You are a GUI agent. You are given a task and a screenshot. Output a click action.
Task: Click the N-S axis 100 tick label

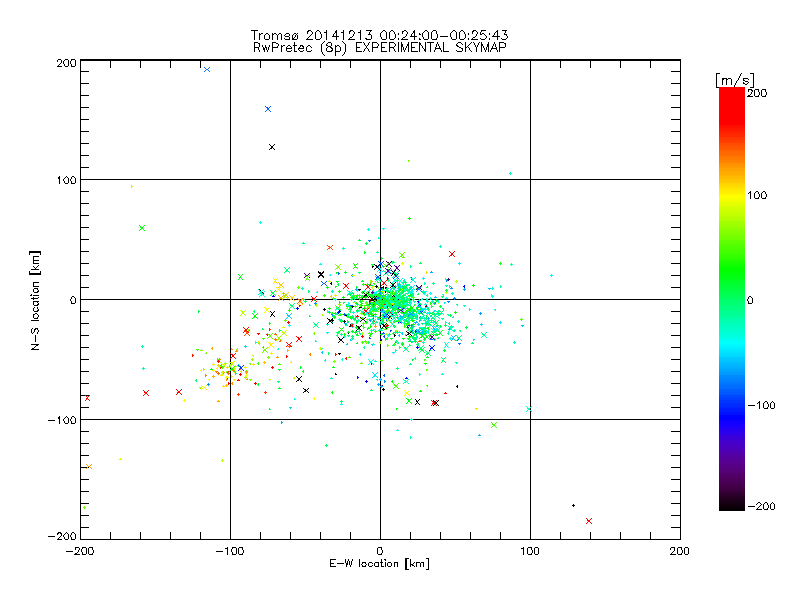[x=66, y=180]
